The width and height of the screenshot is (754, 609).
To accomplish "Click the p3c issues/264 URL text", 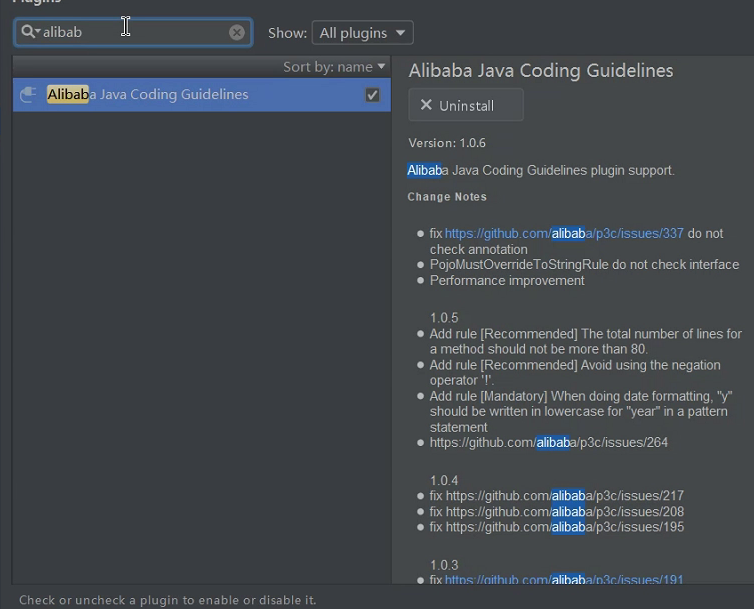I will pyautogui.click(x=549, y=443).
